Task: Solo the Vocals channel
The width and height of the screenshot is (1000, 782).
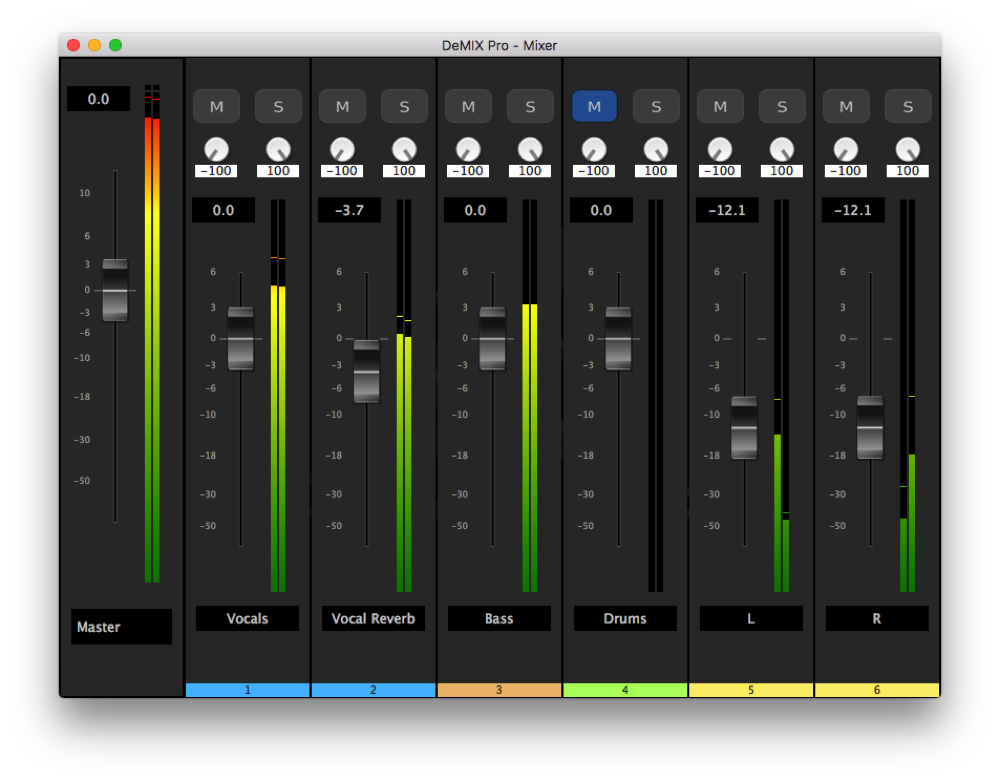Action: point(278,107)
